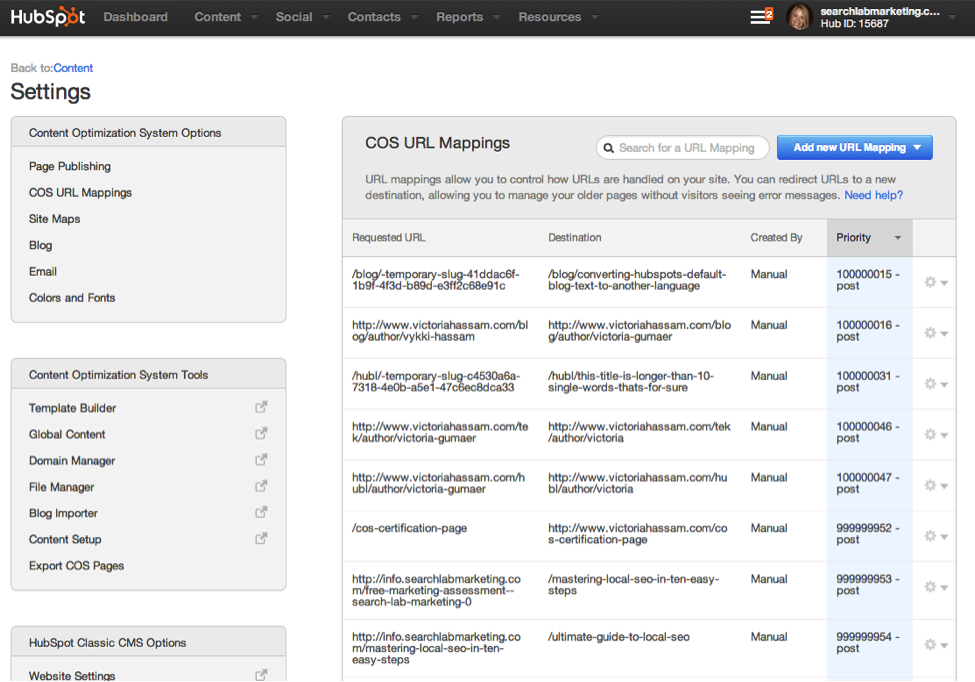
Task: Open Domain Manager tool link
Action: [x=72, y=461]
